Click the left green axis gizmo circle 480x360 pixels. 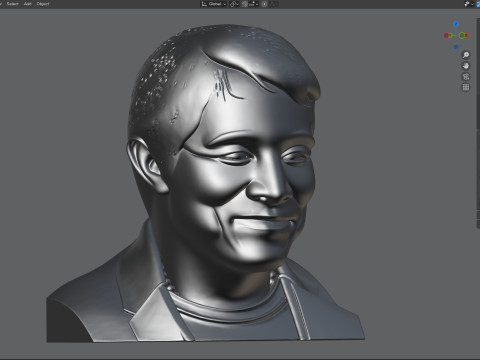coord(450,35)
